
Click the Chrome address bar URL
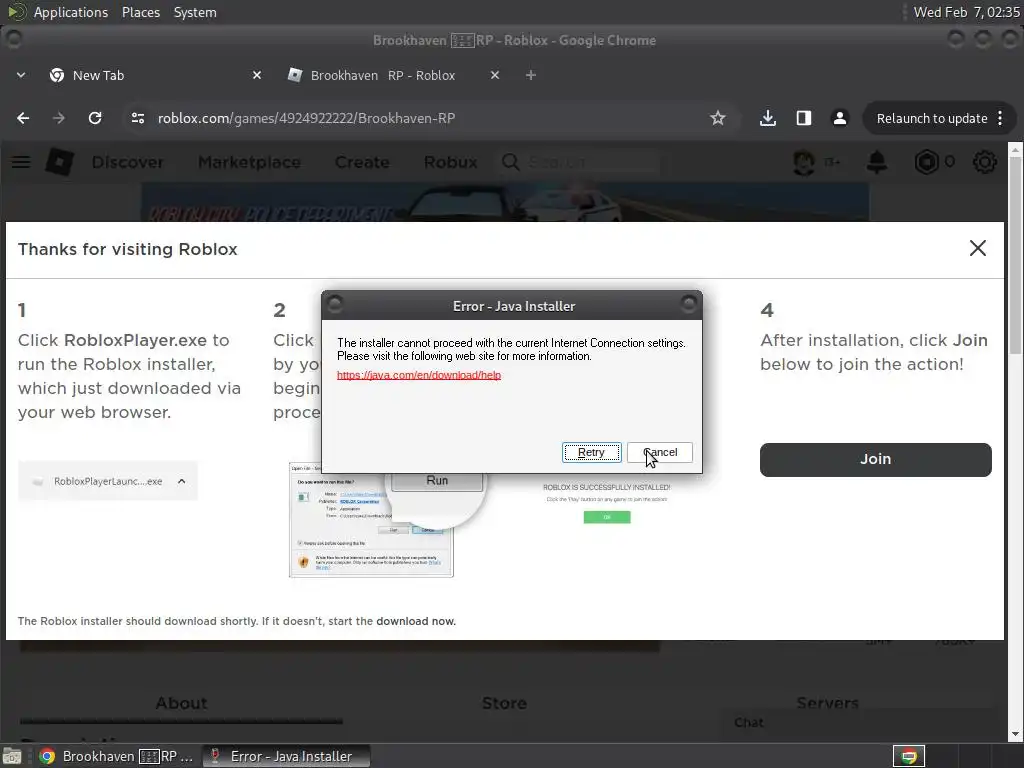pyautogui.click(x=306, y=118)
